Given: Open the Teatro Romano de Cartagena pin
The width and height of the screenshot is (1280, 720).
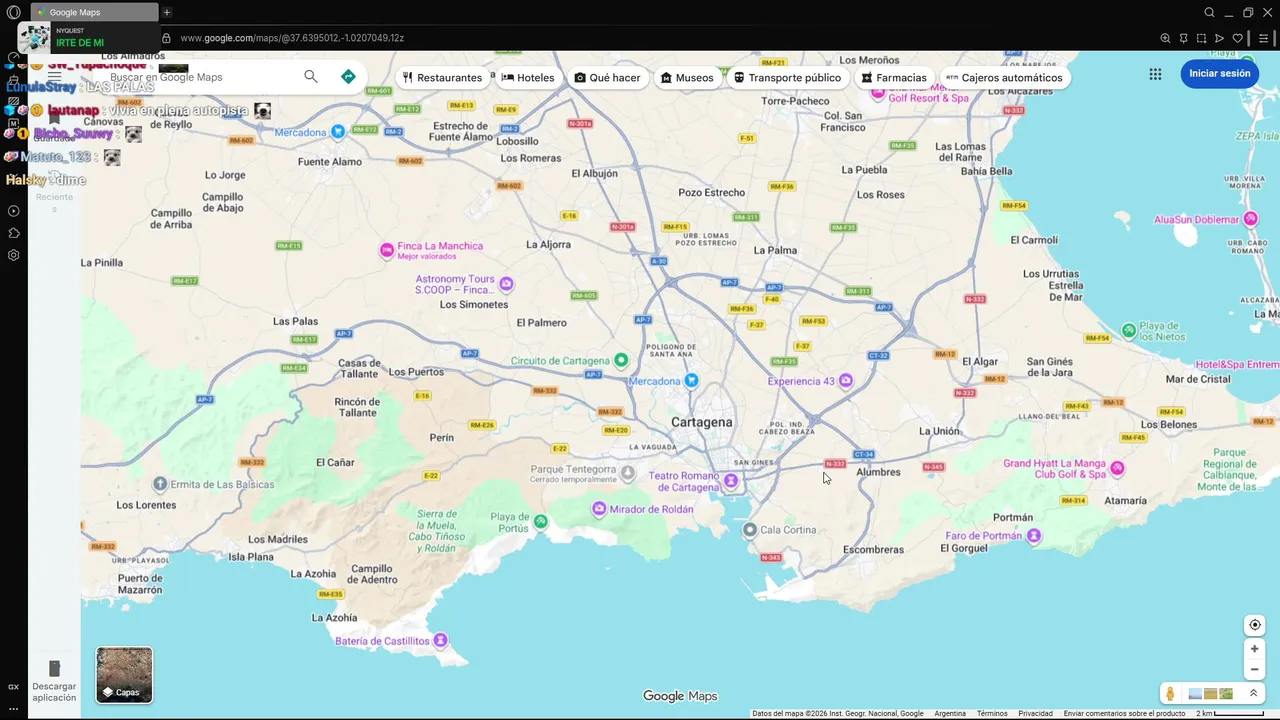Looking at the screenshot, I should pos(731,481).
